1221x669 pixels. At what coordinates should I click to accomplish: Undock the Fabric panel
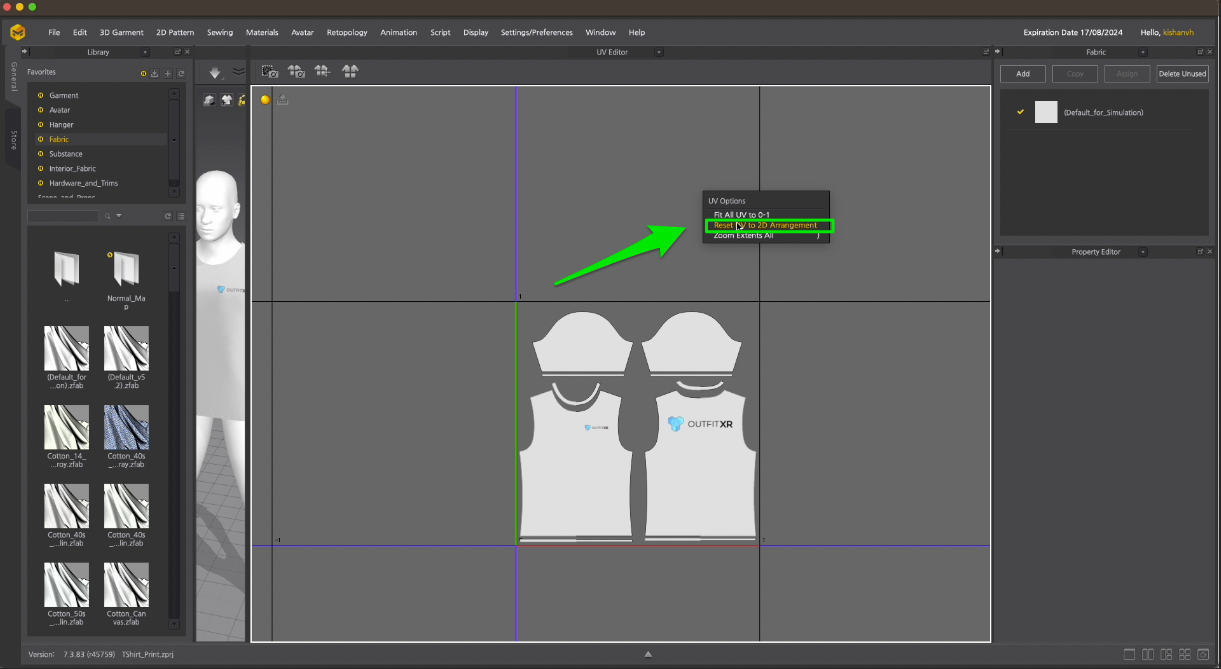(x=1200, y=52)
